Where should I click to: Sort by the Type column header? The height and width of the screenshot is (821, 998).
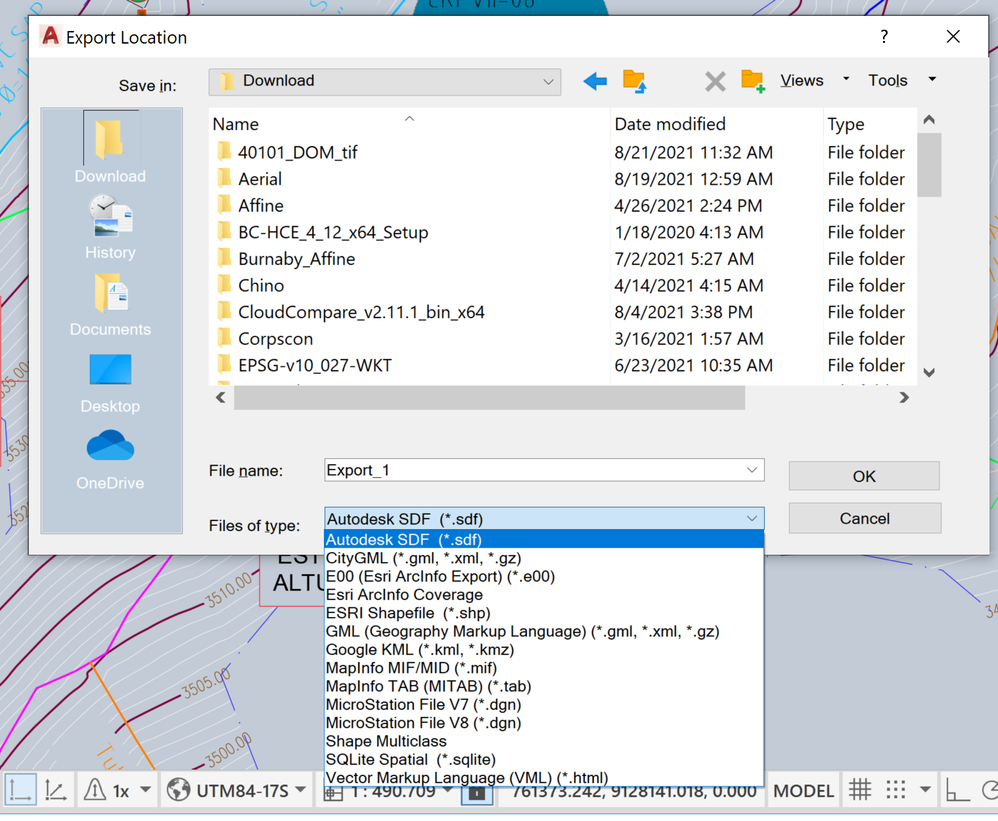pos(869,123)
